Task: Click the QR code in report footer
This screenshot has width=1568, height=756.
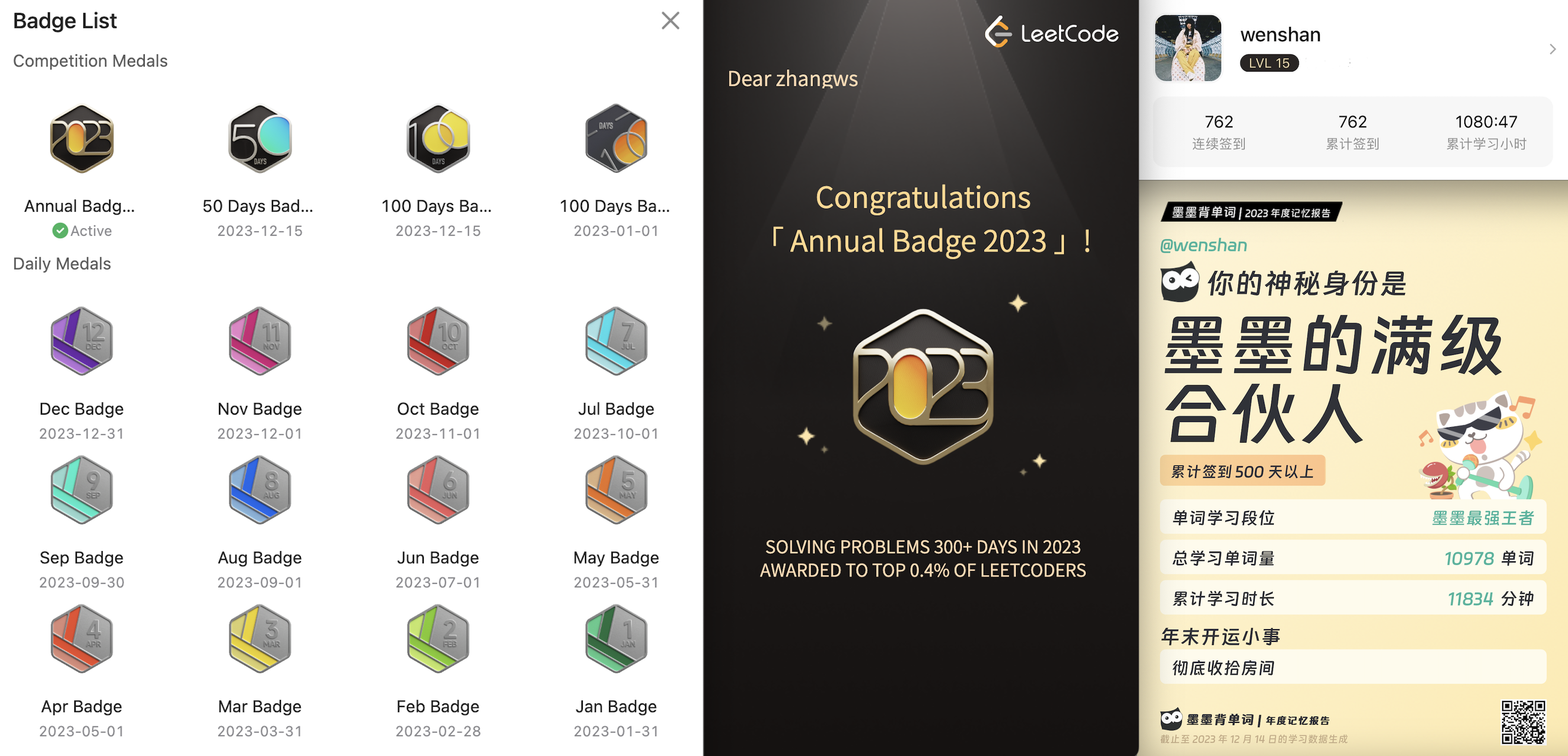Action: [x=1523, y=722]
